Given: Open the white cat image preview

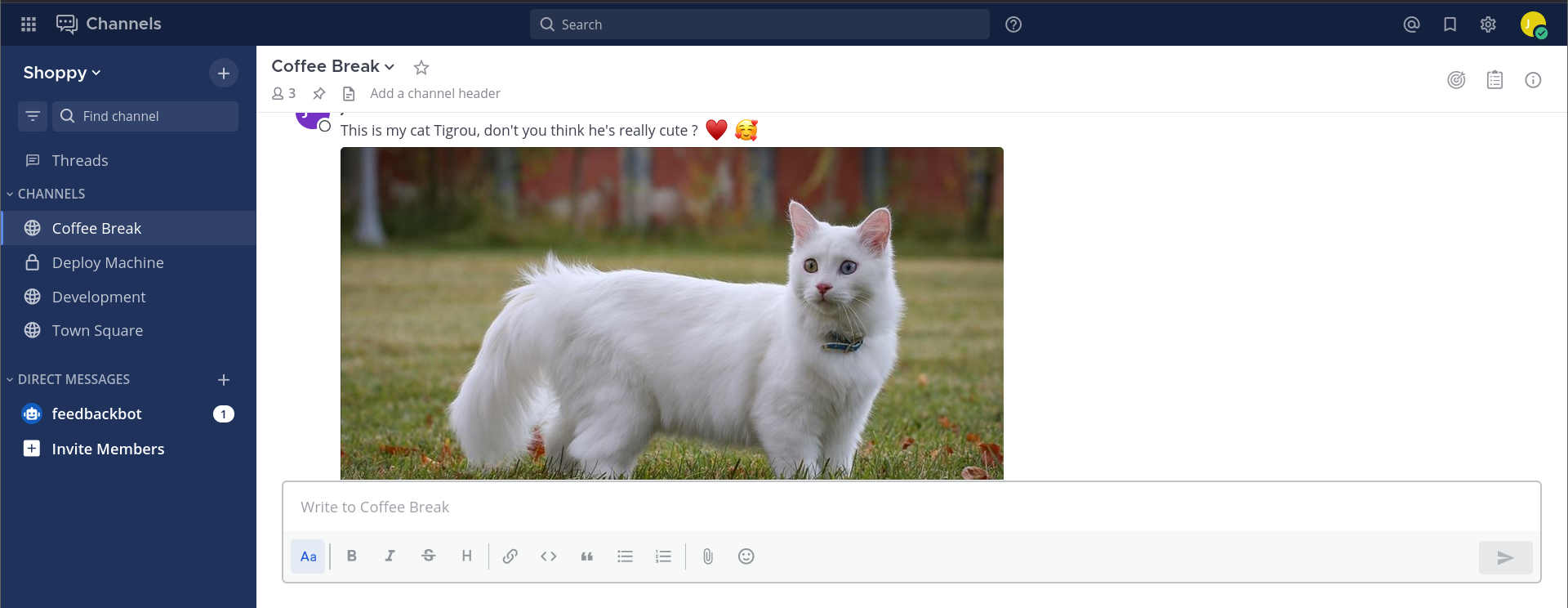Looking at the screenshot, I should point(671,313).
